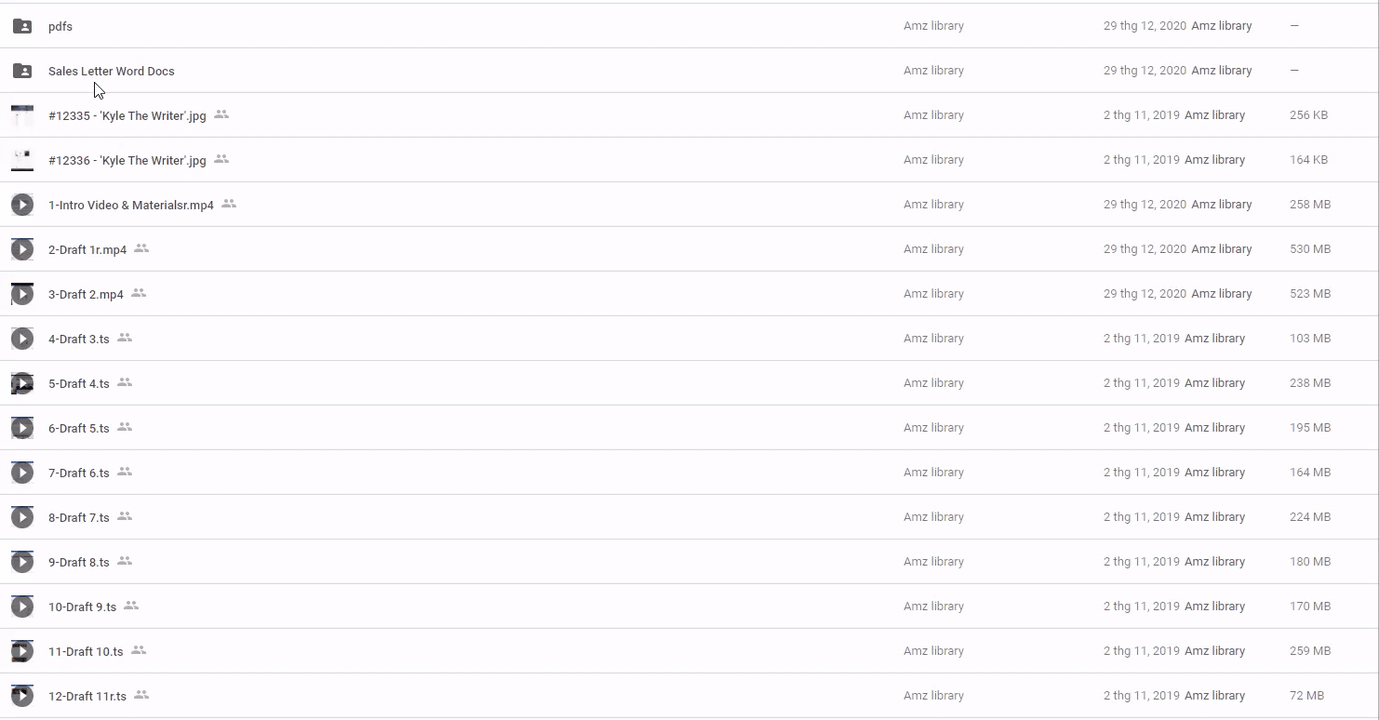1379x720 pixels.
Task: Click the 530 MB size of 2-Draft 1r.mp4
Action: click(x=1310, y=249)
